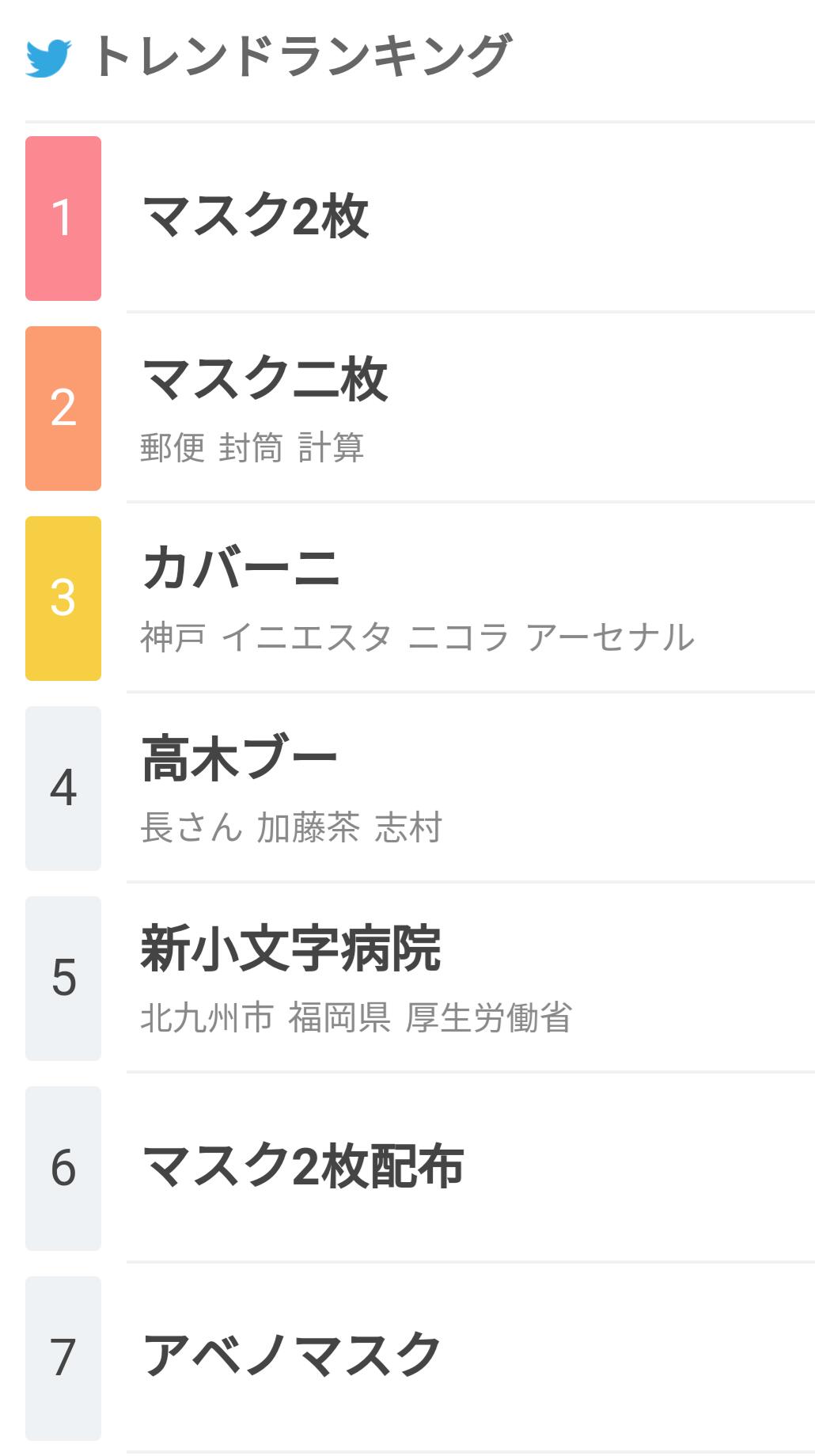Click the Twitter bird icon
The width and height of the screenshot is (815, 1456).
48,58
